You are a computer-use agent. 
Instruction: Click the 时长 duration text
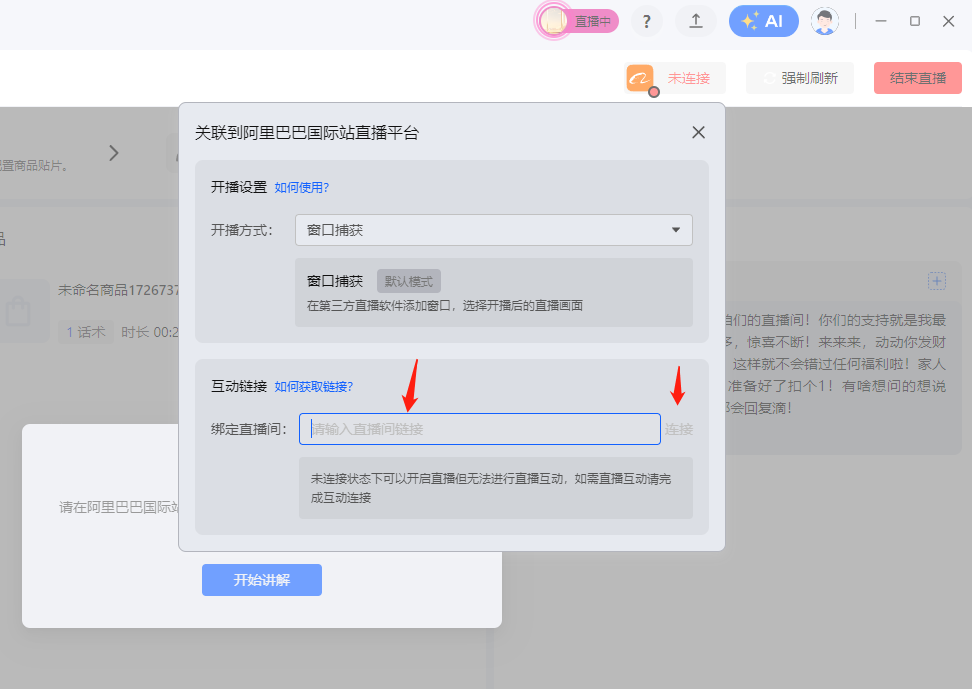point(149,332)
